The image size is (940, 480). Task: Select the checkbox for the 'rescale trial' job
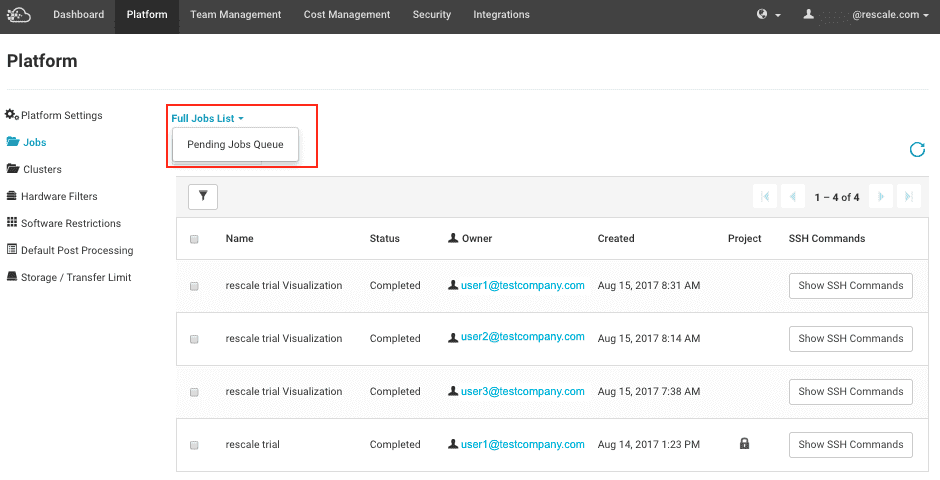coord(194,445)
